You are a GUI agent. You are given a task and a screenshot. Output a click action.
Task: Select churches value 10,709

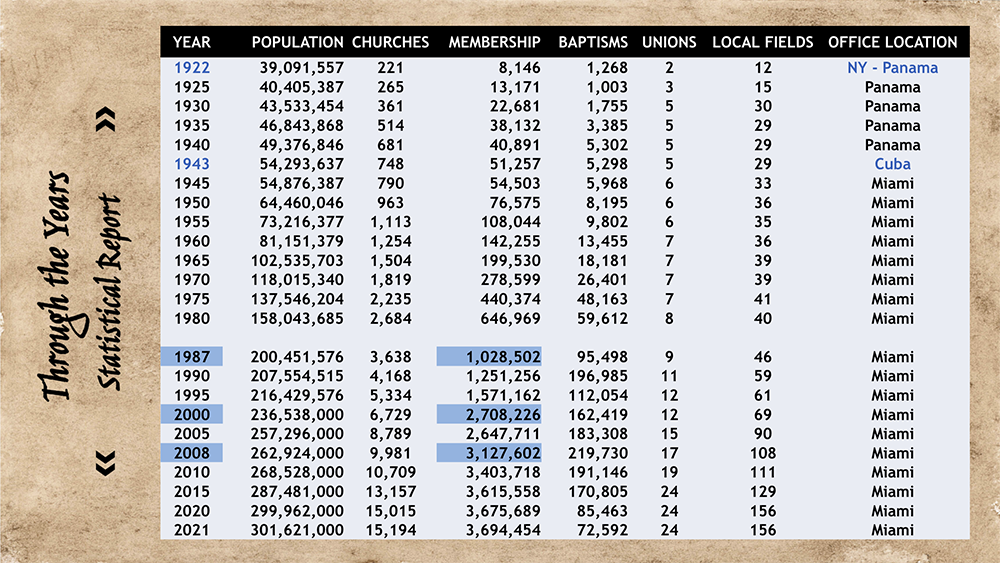tap(390, 472)
